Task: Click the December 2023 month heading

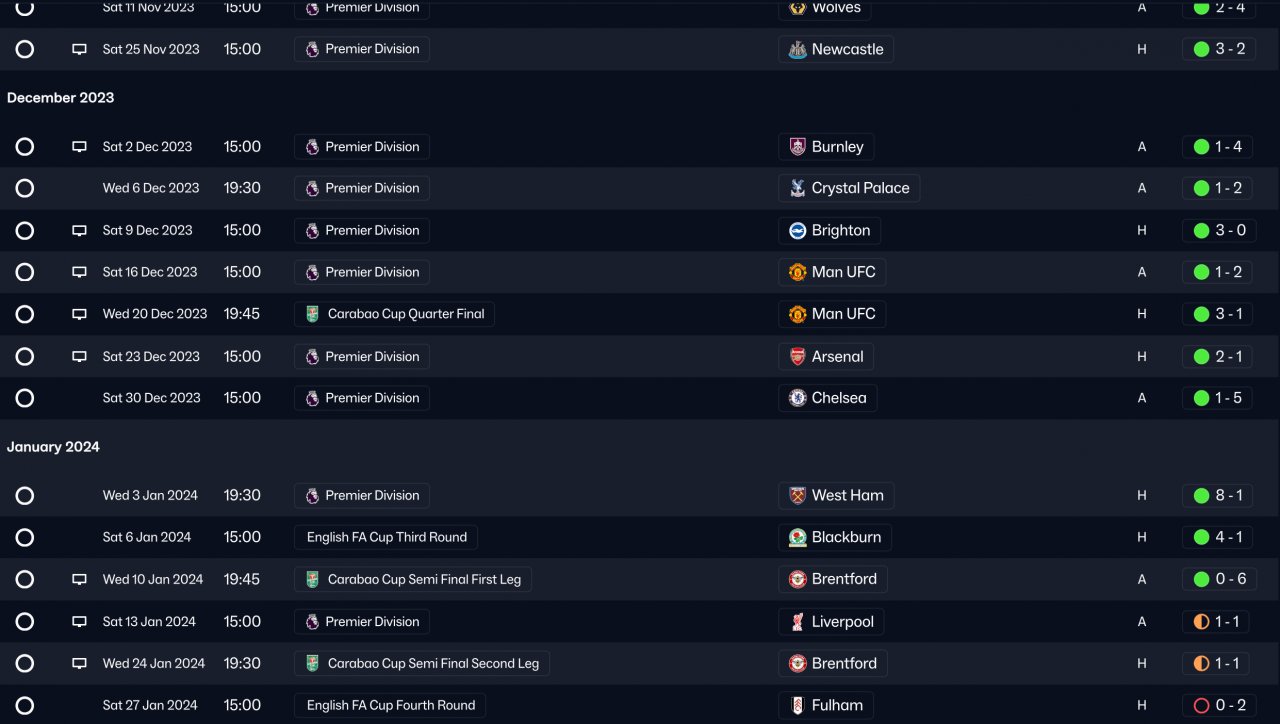Action: click(x=60, y=98)
